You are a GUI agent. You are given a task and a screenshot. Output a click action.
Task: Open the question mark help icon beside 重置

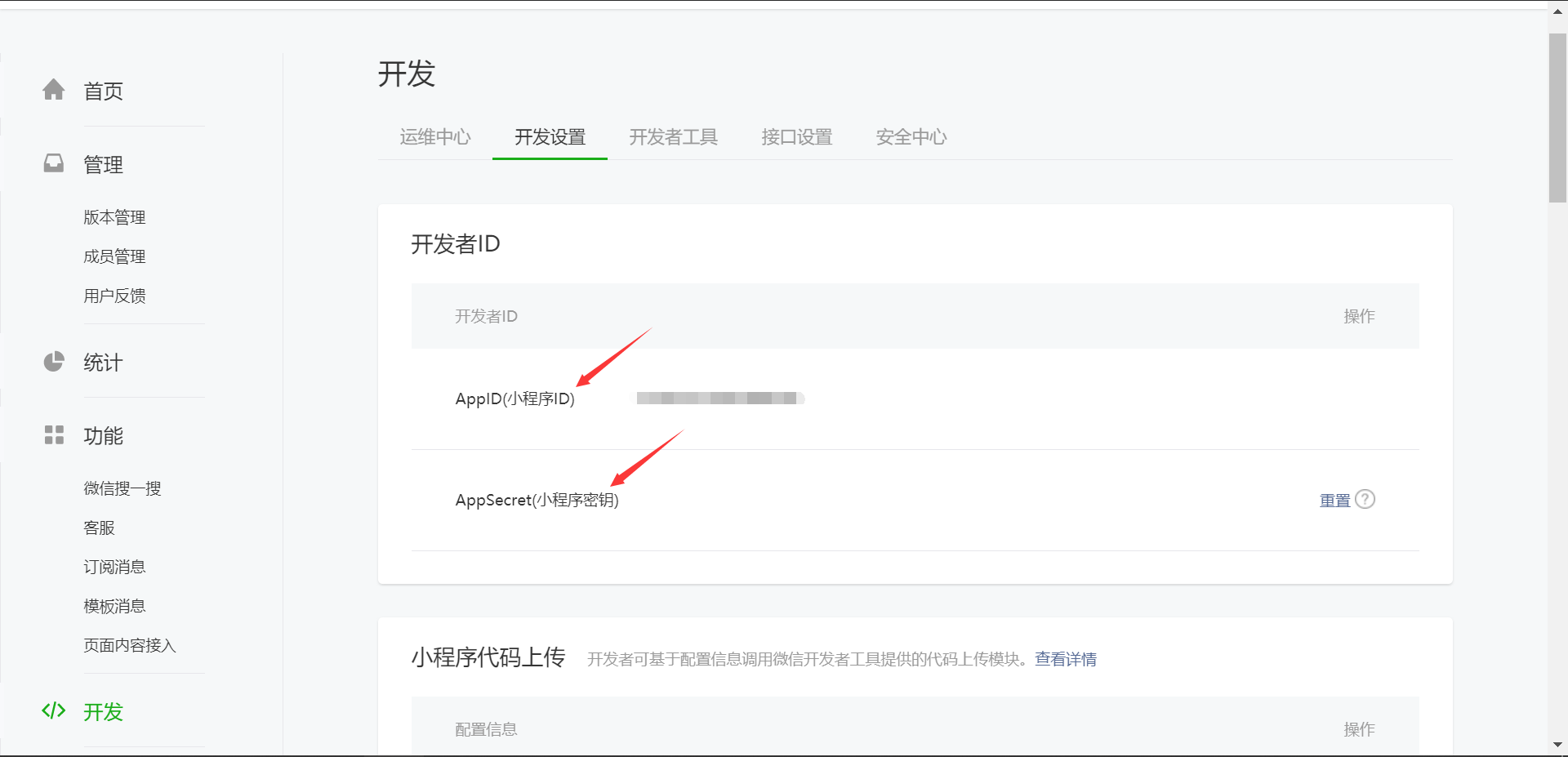click(x=1365, y=499)
